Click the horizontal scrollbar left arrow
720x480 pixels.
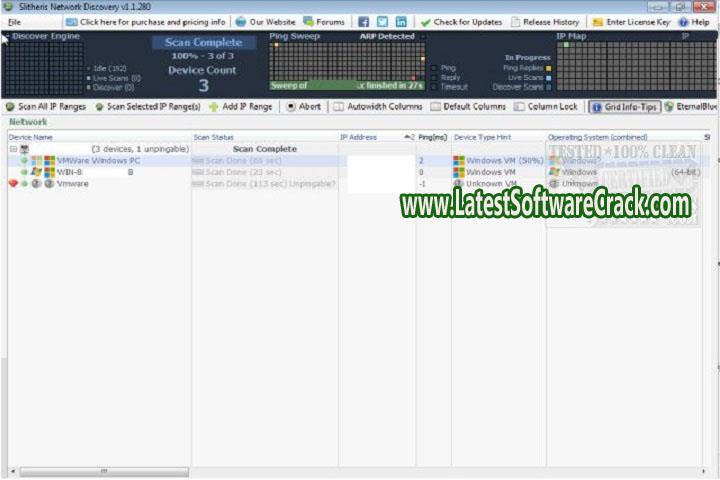[13, 471]
